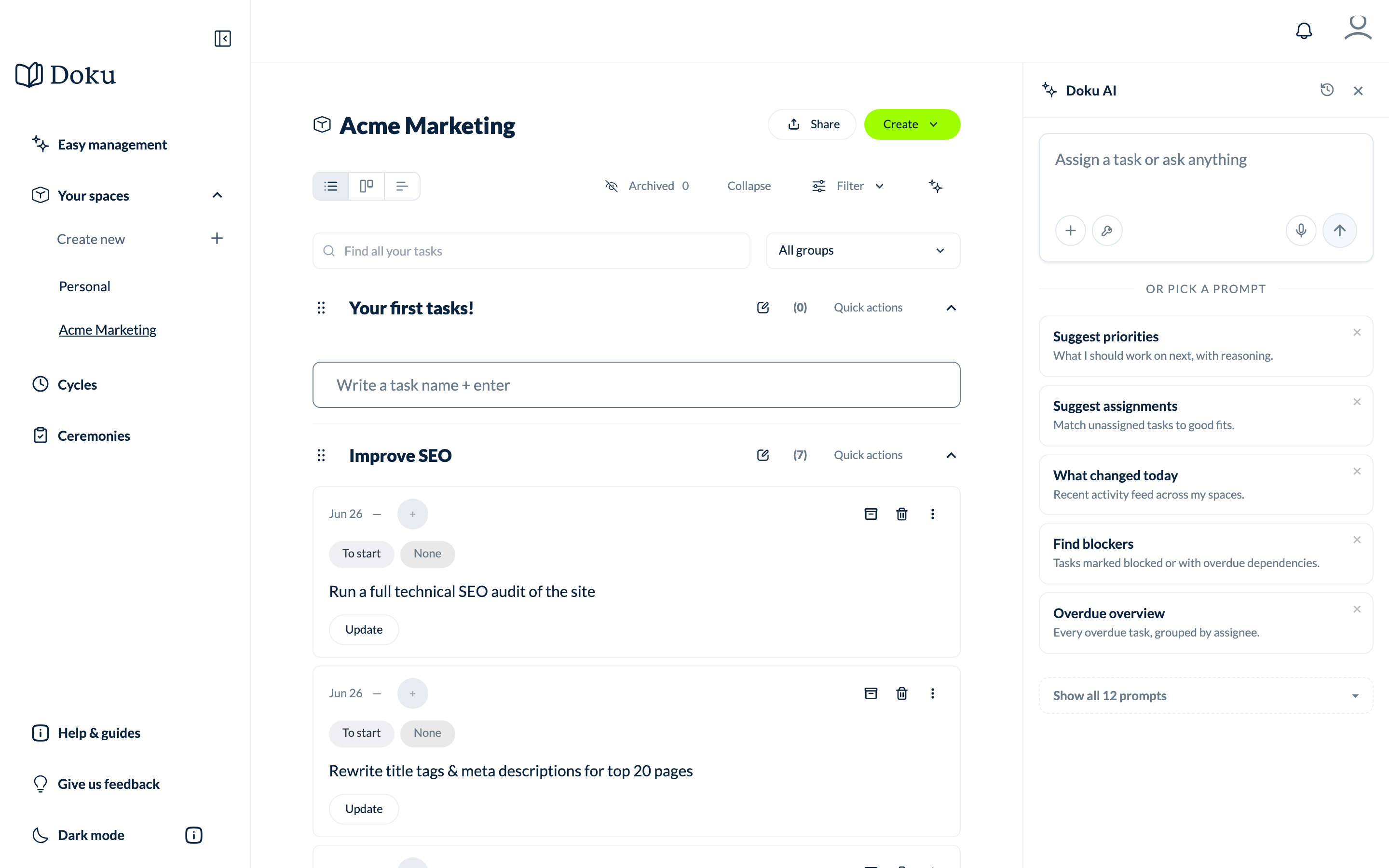The height and width of the screenshot is (868, 1389).
Task: Delete the Rewrite title tags task
Action: click(x=902, y=693)
